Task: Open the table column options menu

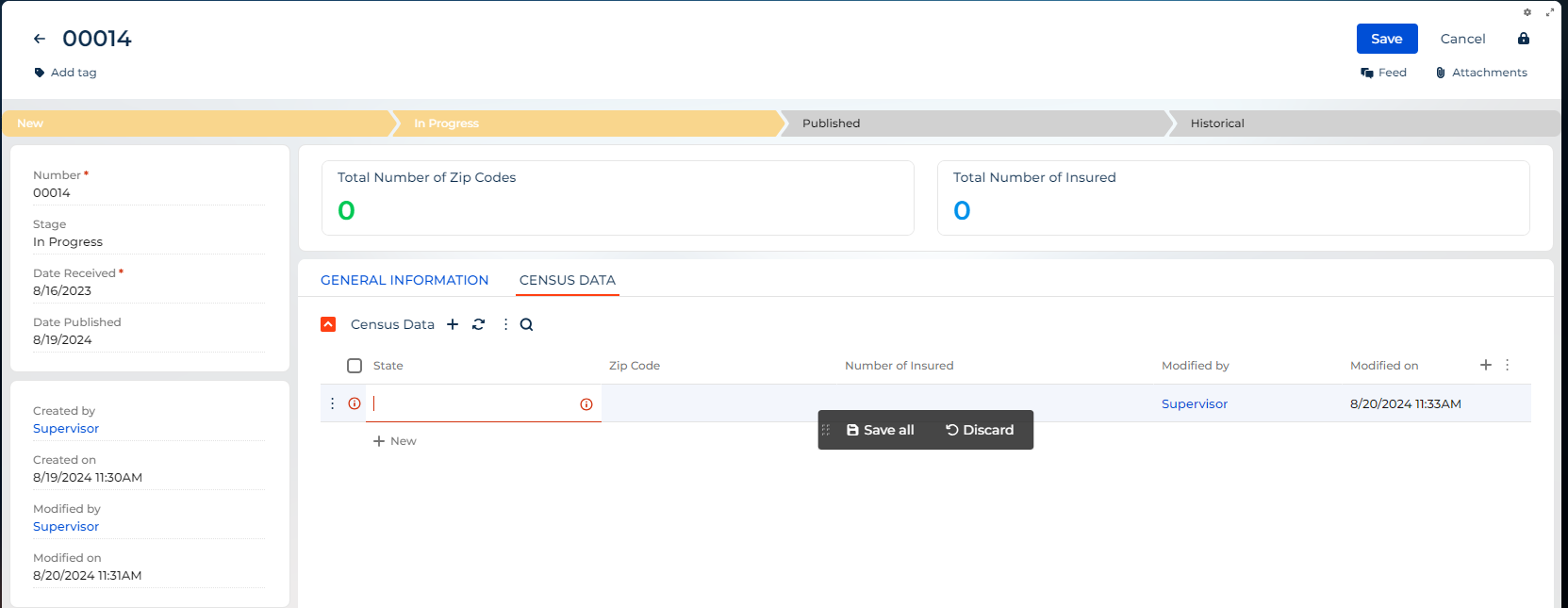Action: 1508,365
